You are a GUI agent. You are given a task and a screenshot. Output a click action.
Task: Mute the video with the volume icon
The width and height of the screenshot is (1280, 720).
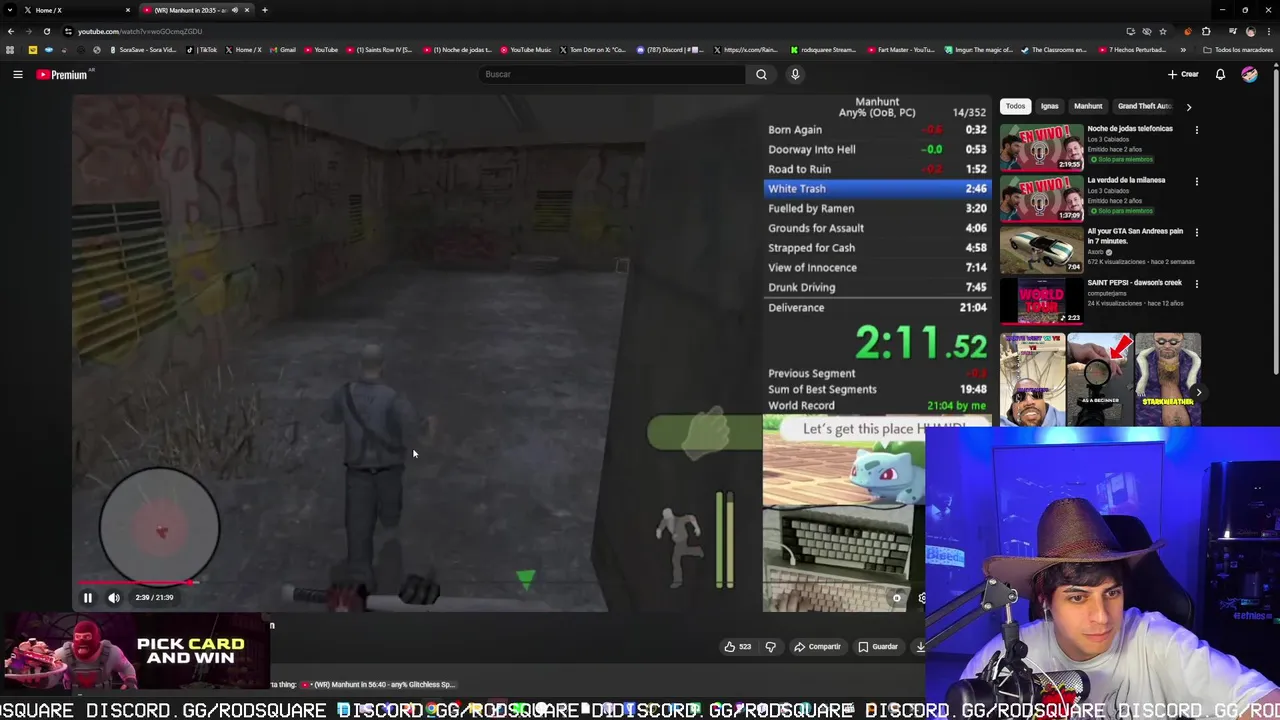coord(114,598)
